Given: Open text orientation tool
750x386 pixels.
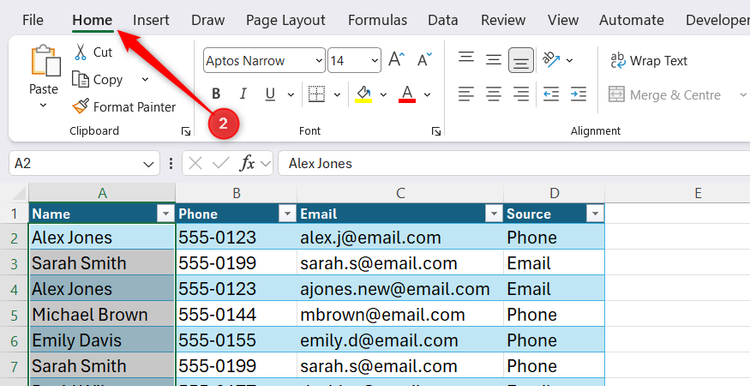Looking at the screenshot, I should click(551, 60).
